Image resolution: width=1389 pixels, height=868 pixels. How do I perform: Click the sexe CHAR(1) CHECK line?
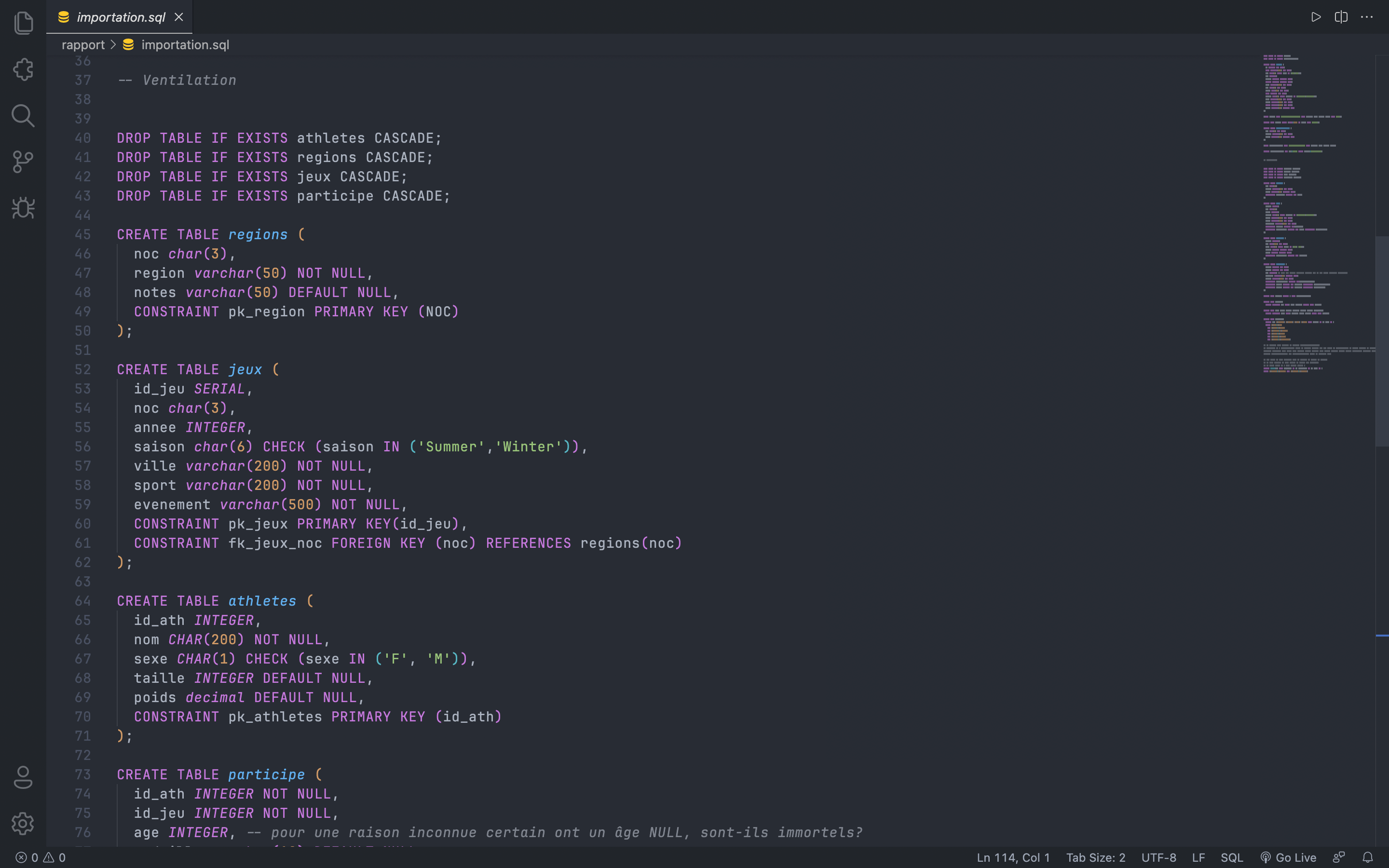click(x=305, y=659)
